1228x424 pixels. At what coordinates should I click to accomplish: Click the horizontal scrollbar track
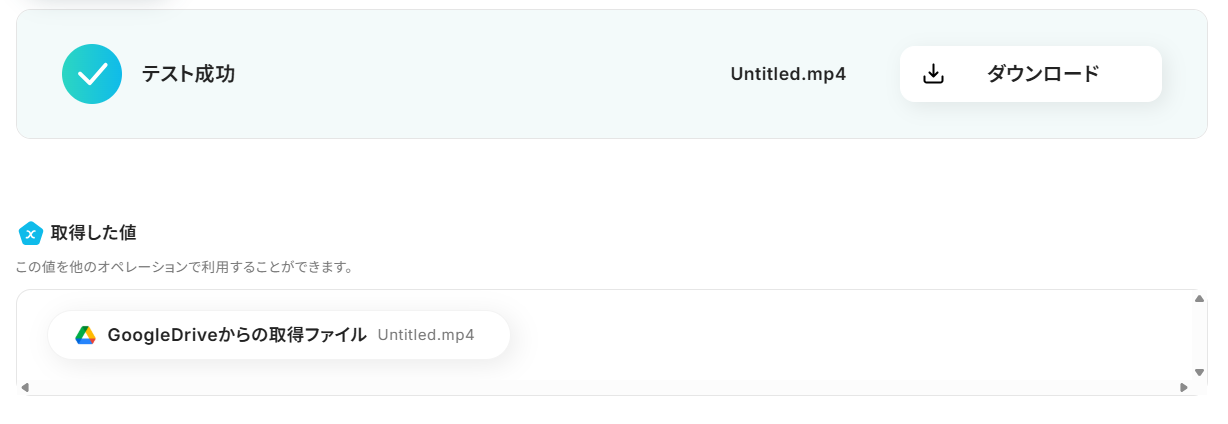click(x=600, y=387)
